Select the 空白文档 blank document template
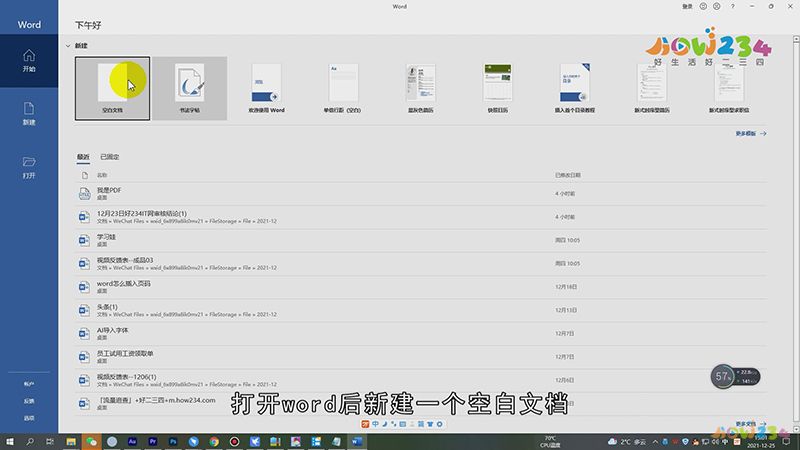Image resolution: width=800 pixels, height=450 pixels. [112, 88]
